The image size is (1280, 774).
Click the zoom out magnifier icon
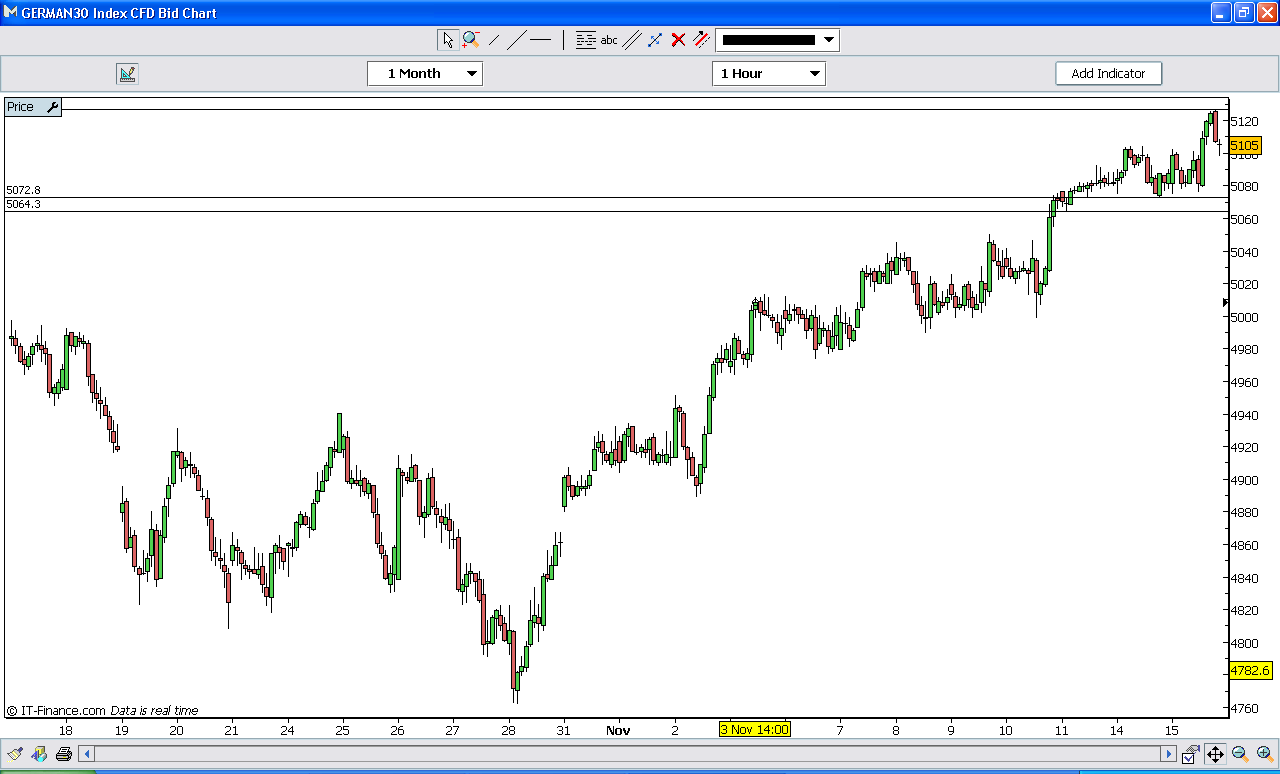click(1240, 754)
